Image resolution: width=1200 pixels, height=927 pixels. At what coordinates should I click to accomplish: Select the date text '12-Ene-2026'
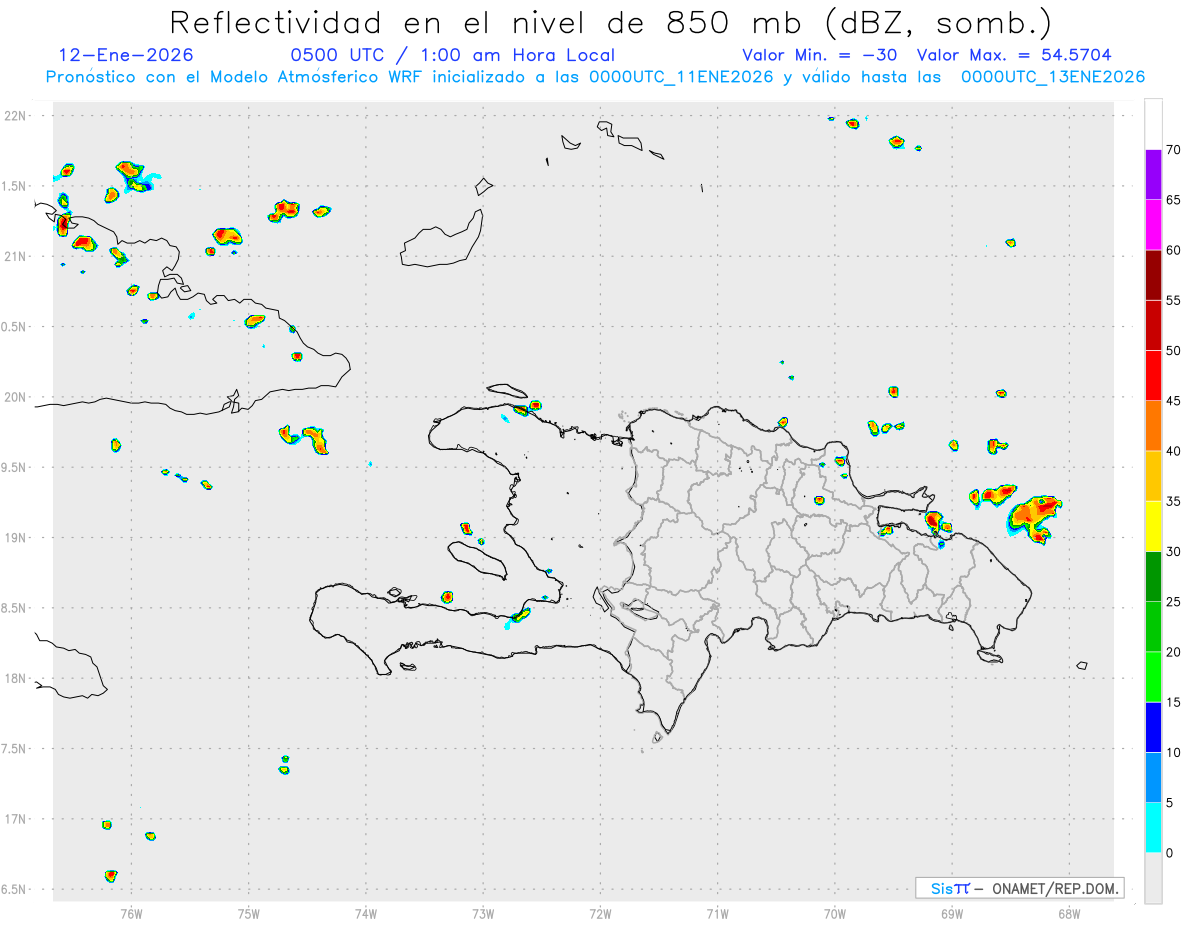click(x=126, y=55)
